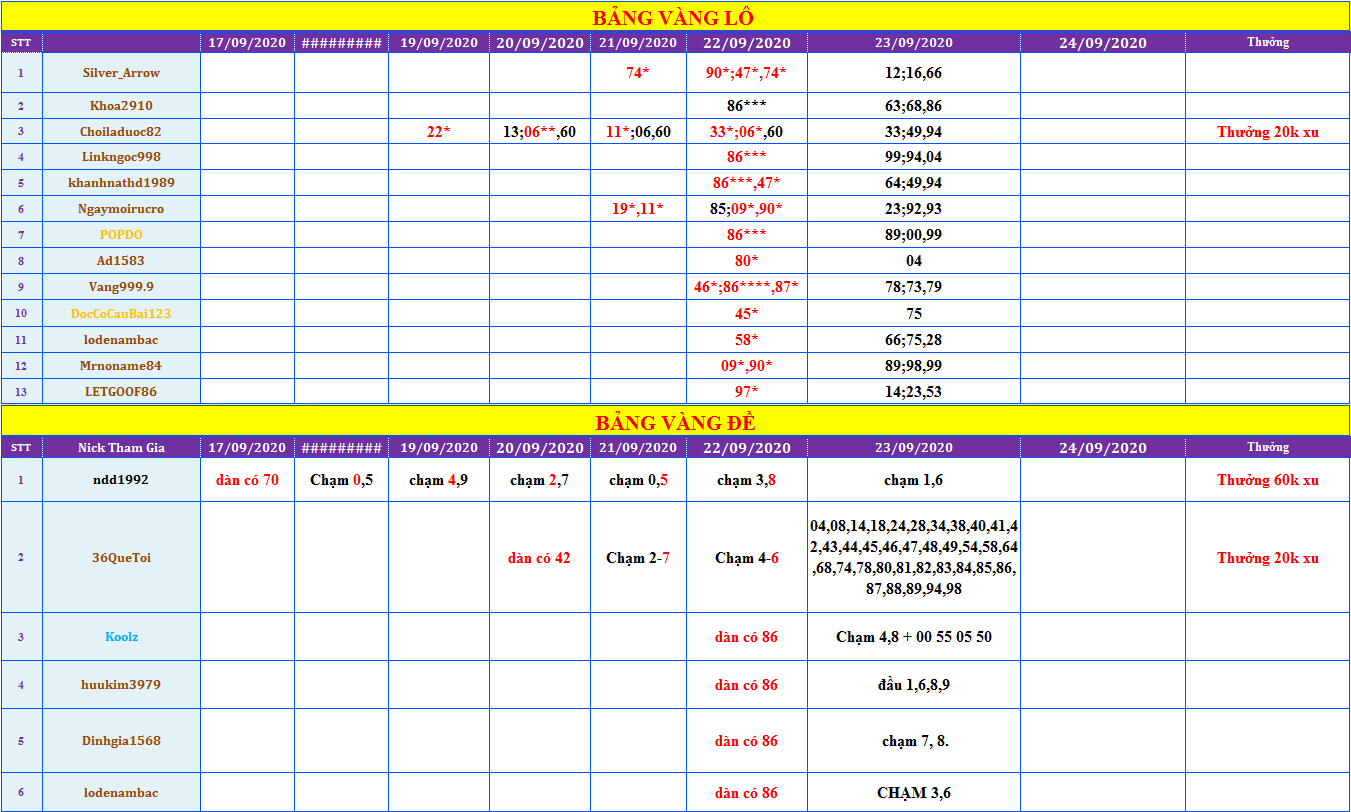
Task: Select 36QueToi's long number list cell
Action: coord(913,558)
